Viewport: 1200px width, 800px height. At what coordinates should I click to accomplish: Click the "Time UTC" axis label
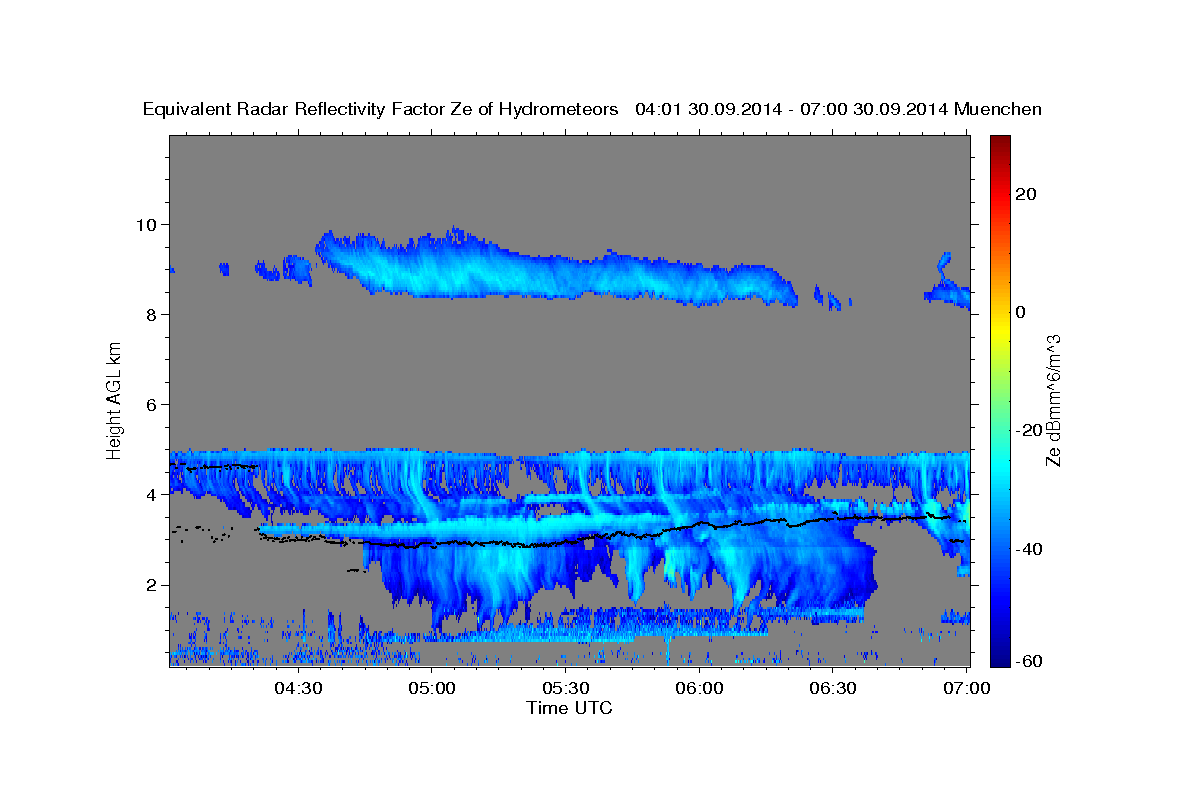tap(569, 708)
